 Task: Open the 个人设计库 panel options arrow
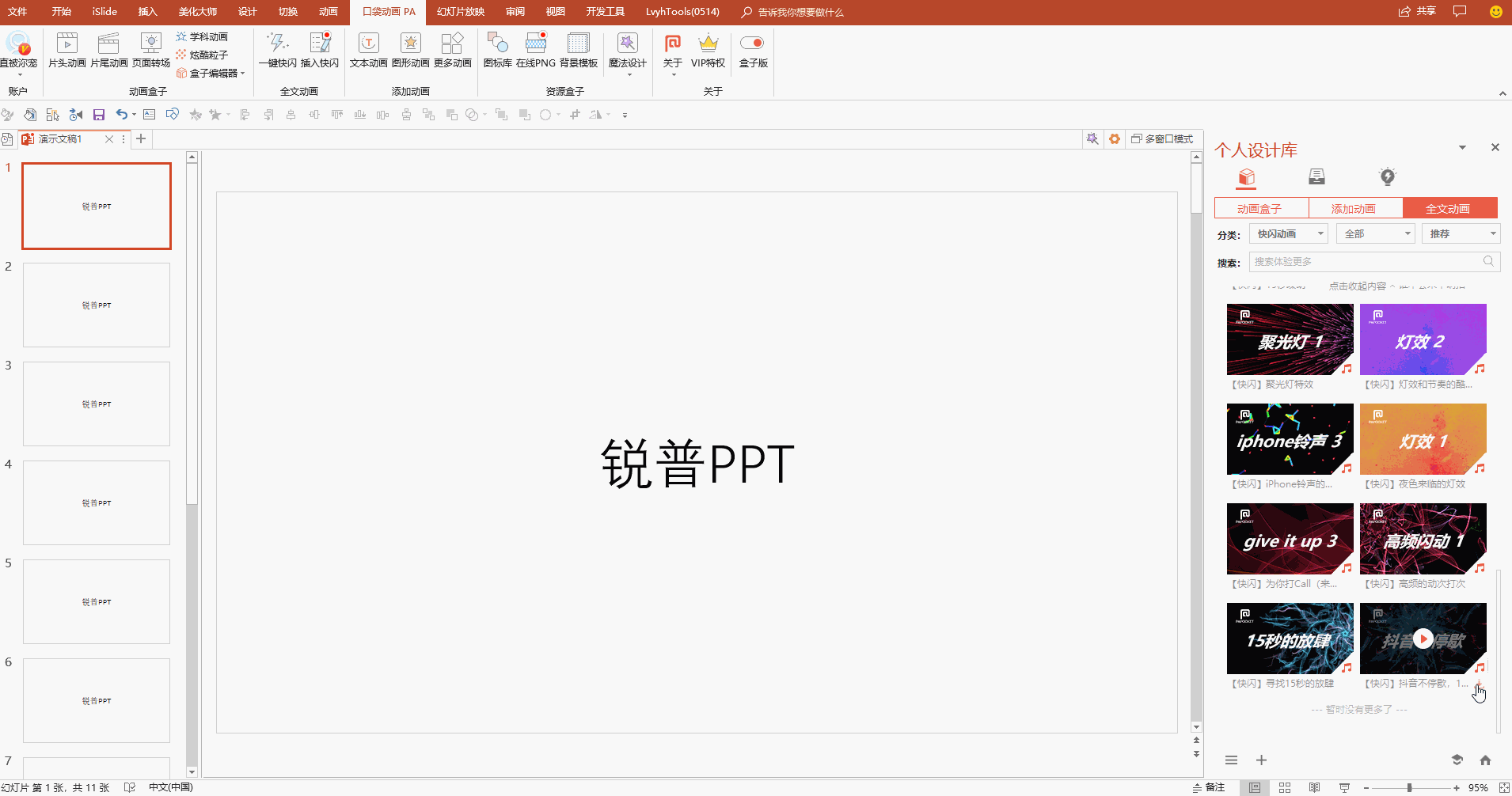(x=1462, y=148)
